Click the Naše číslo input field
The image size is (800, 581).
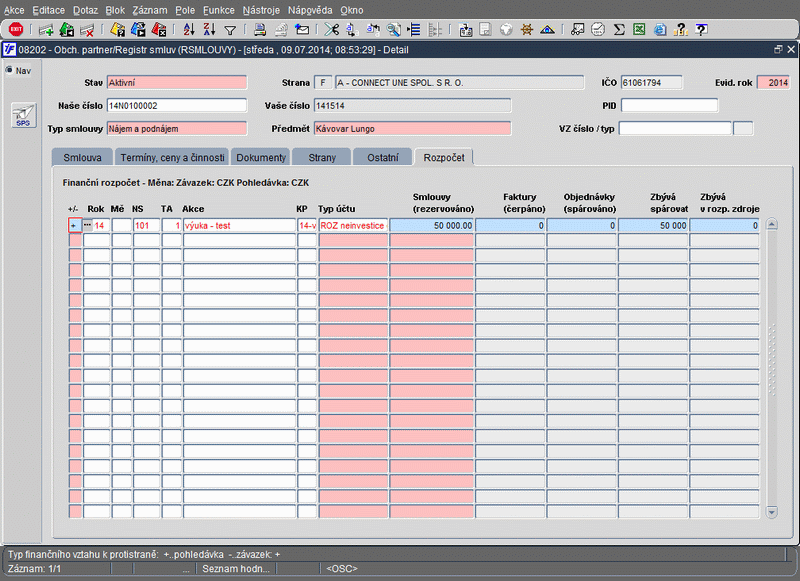click(175, 105)
